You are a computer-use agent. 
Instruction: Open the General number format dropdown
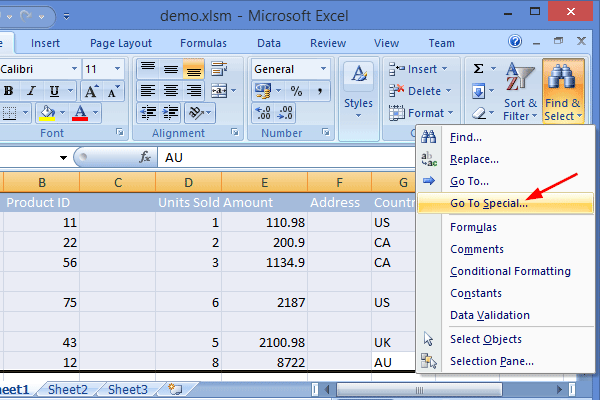click(x=323, y=69)
